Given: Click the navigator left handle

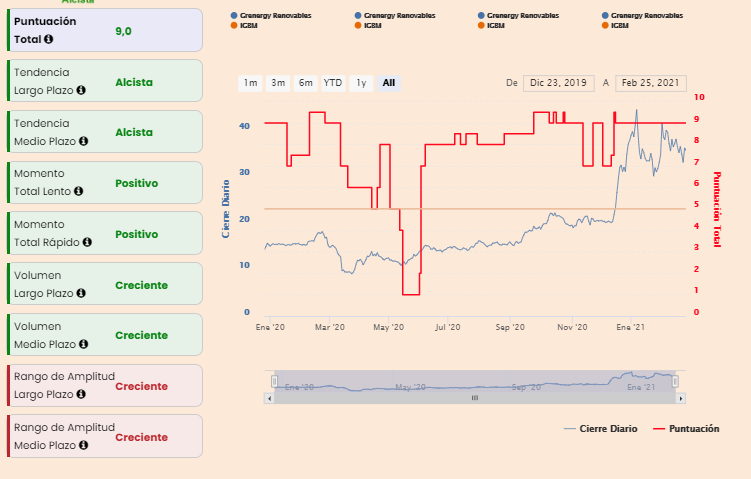Looking at the screenshot, I should (274, 381).
